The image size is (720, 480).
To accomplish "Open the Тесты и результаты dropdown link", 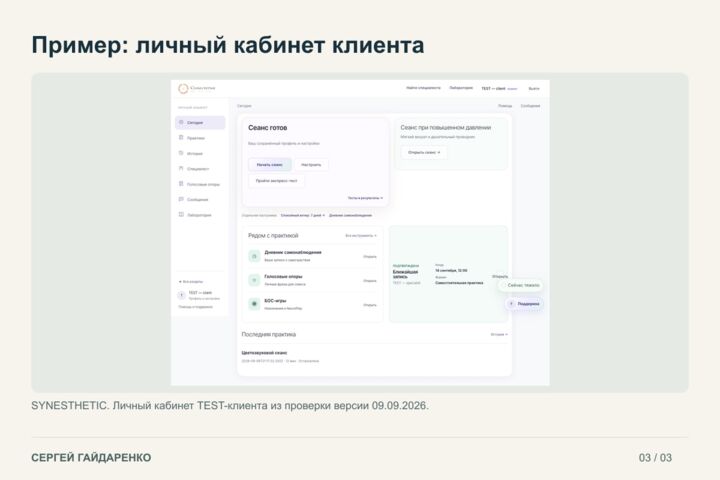I will tap(365, 198).
